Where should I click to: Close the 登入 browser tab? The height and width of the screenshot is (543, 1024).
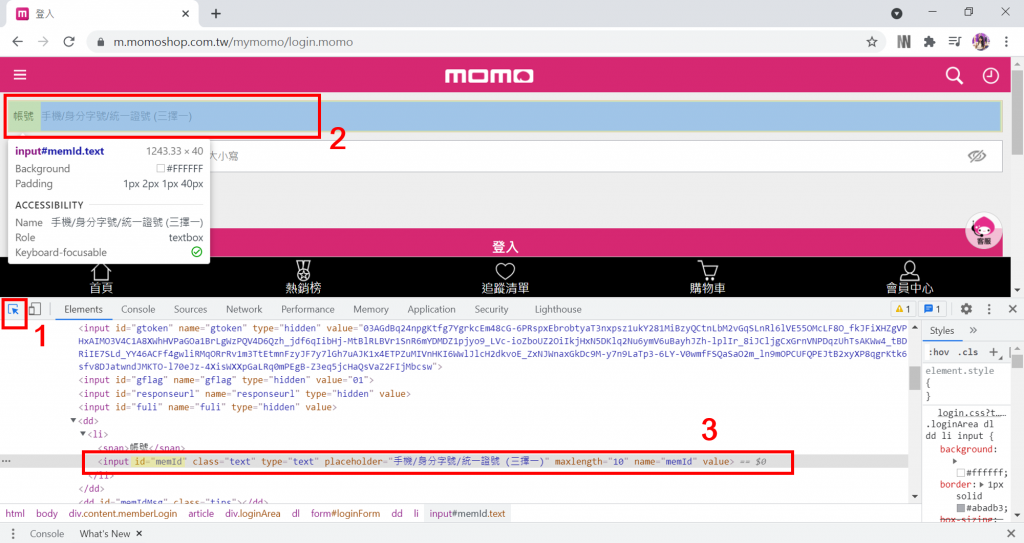(185, 13)
